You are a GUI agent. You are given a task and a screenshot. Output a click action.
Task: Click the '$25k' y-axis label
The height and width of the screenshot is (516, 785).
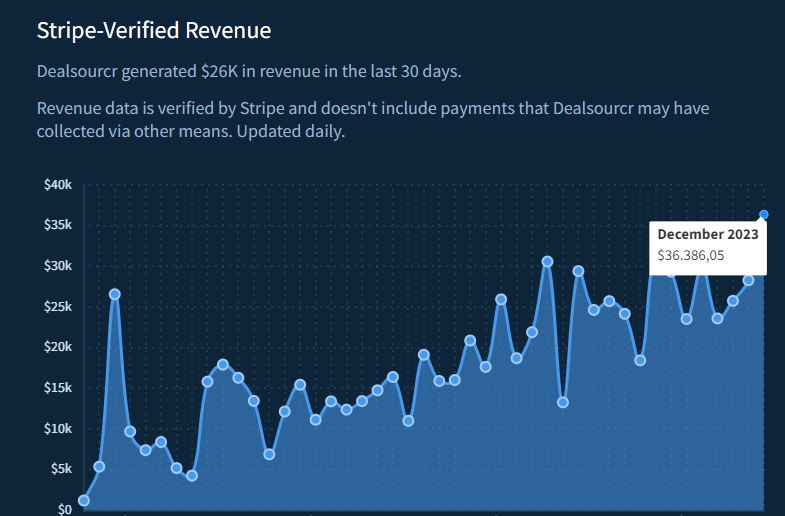pos(58,306)
